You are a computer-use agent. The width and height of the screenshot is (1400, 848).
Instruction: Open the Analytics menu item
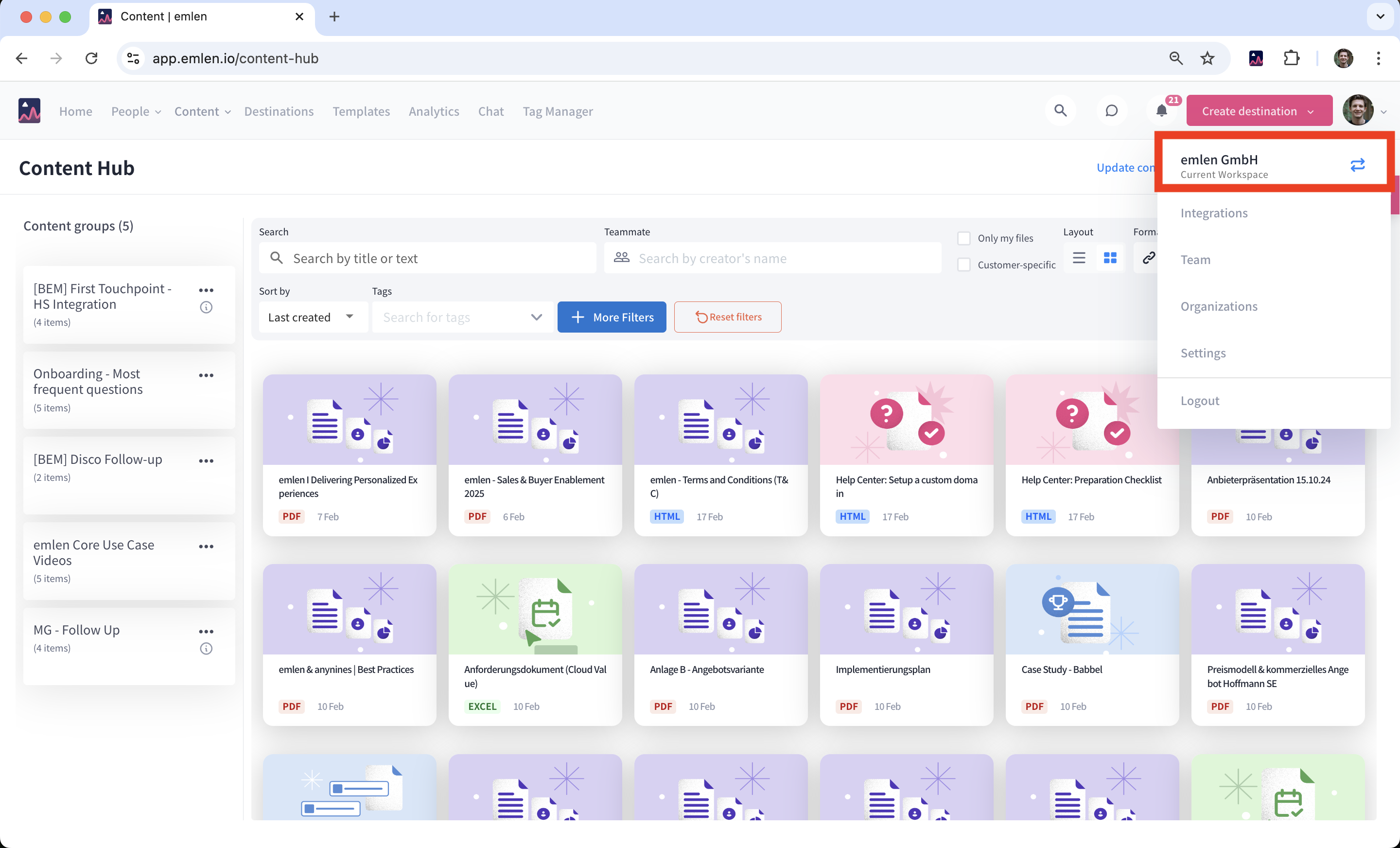(434, 111)
